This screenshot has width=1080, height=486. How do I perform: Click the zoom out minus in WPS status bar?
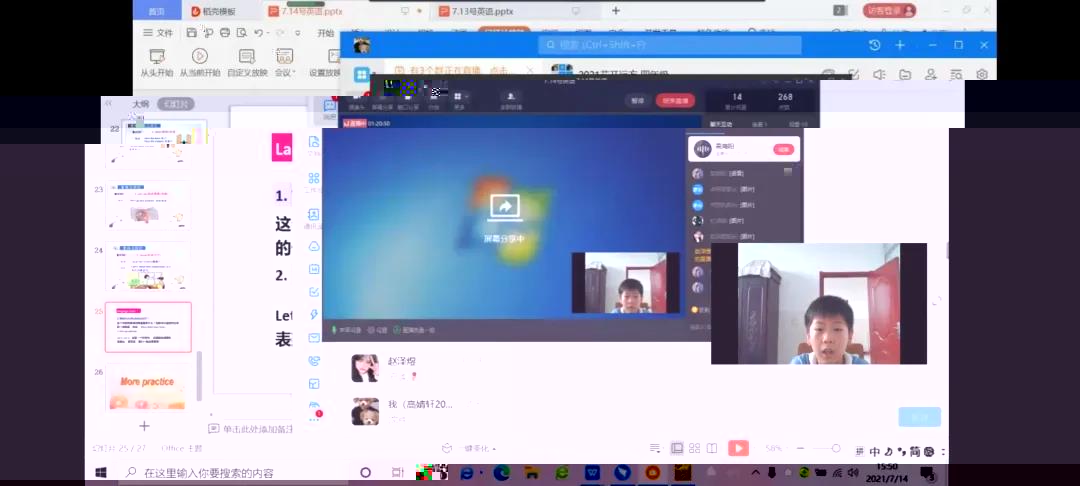(x=800, y=448)
